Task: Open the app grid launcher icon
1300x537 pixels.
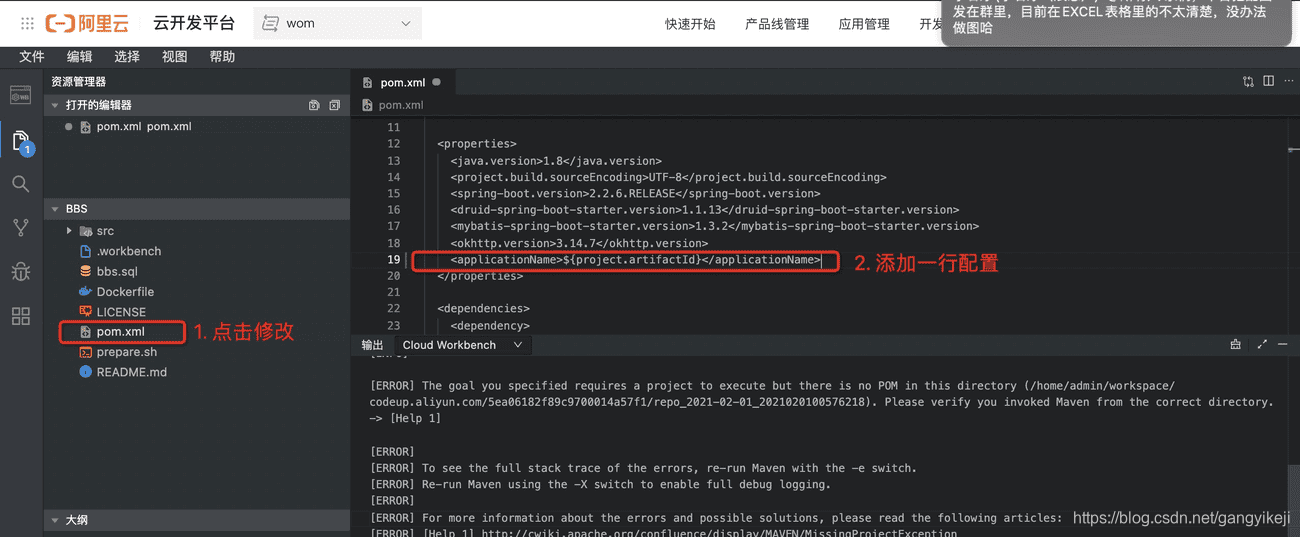Action: pos(27,23)
